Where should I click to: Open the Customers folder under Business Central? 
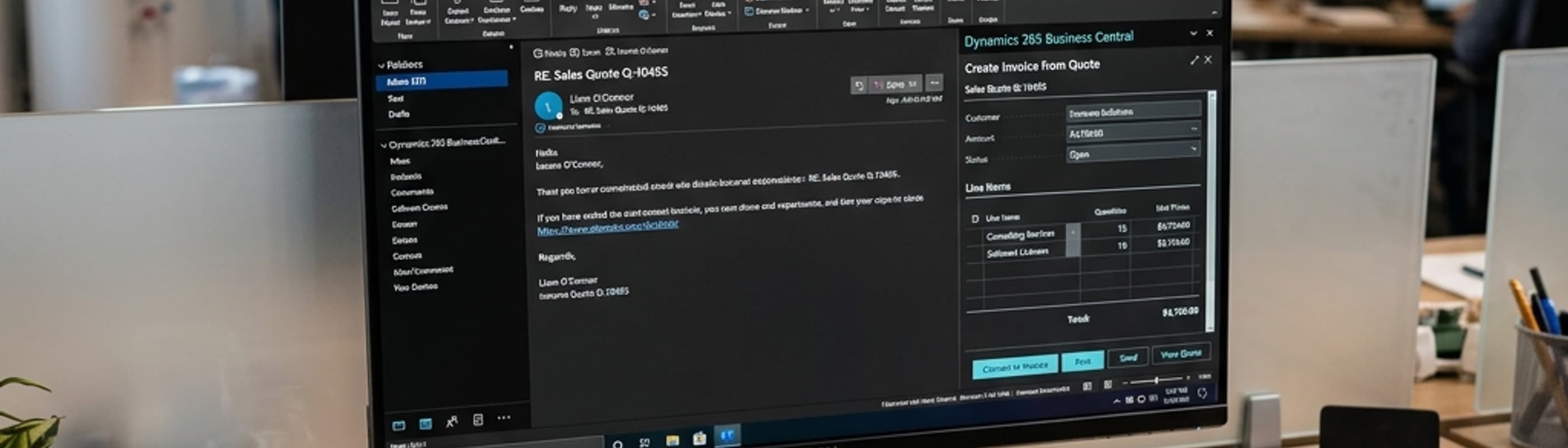tap(412, 192)
